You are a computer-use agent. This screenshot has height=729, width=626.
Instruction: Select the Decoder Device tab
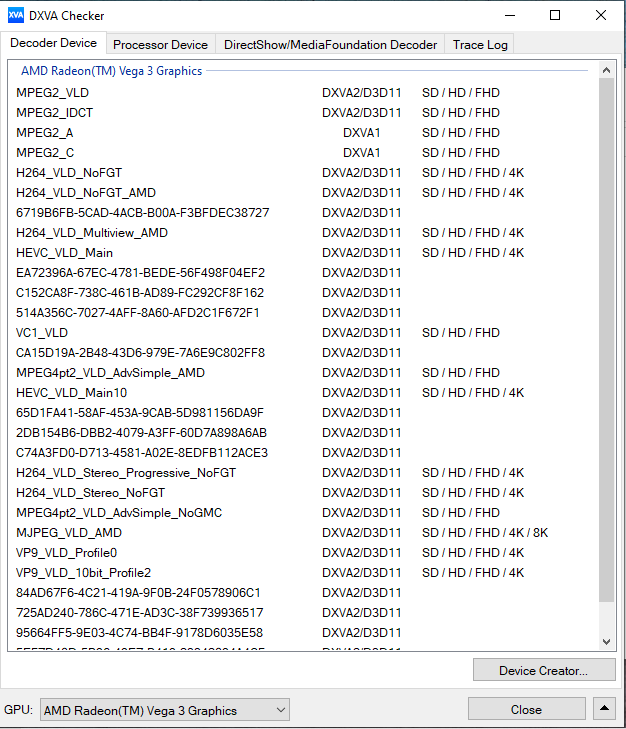point(54,43)
